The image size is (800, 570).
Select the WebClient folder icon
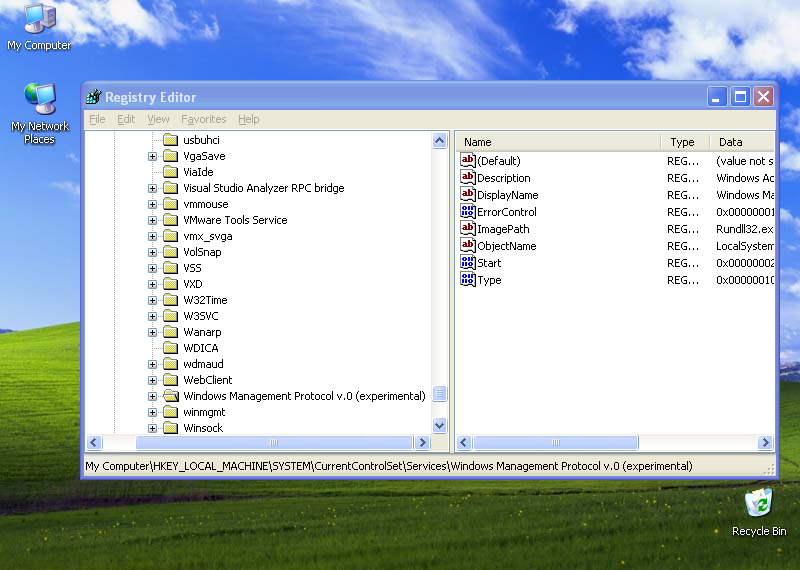click(x=170, y=380)
